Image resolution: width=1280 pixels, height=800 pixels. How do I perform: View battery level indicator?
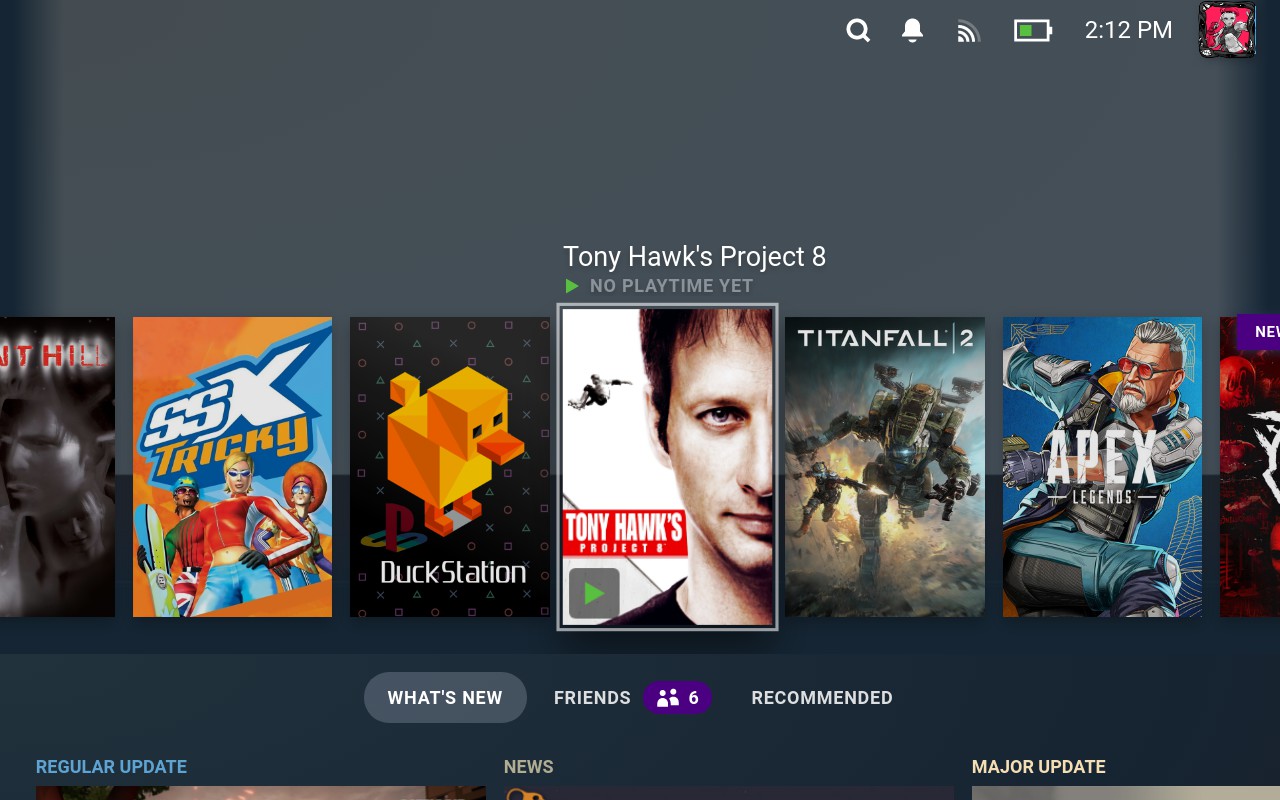1032,30
